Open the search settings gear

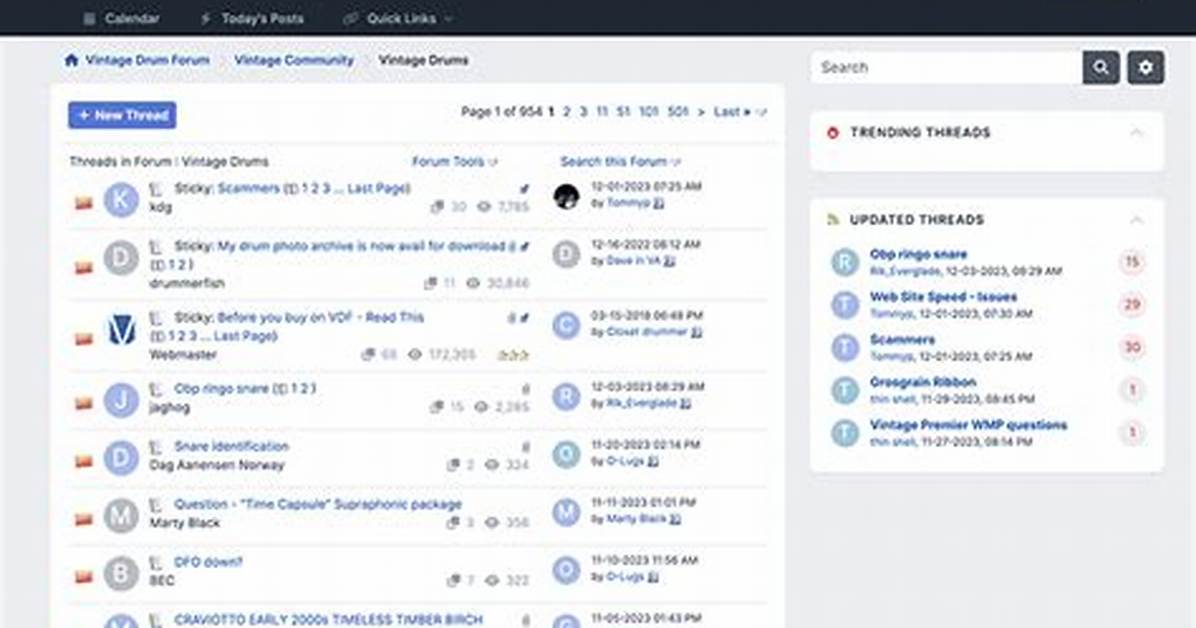1146,67
